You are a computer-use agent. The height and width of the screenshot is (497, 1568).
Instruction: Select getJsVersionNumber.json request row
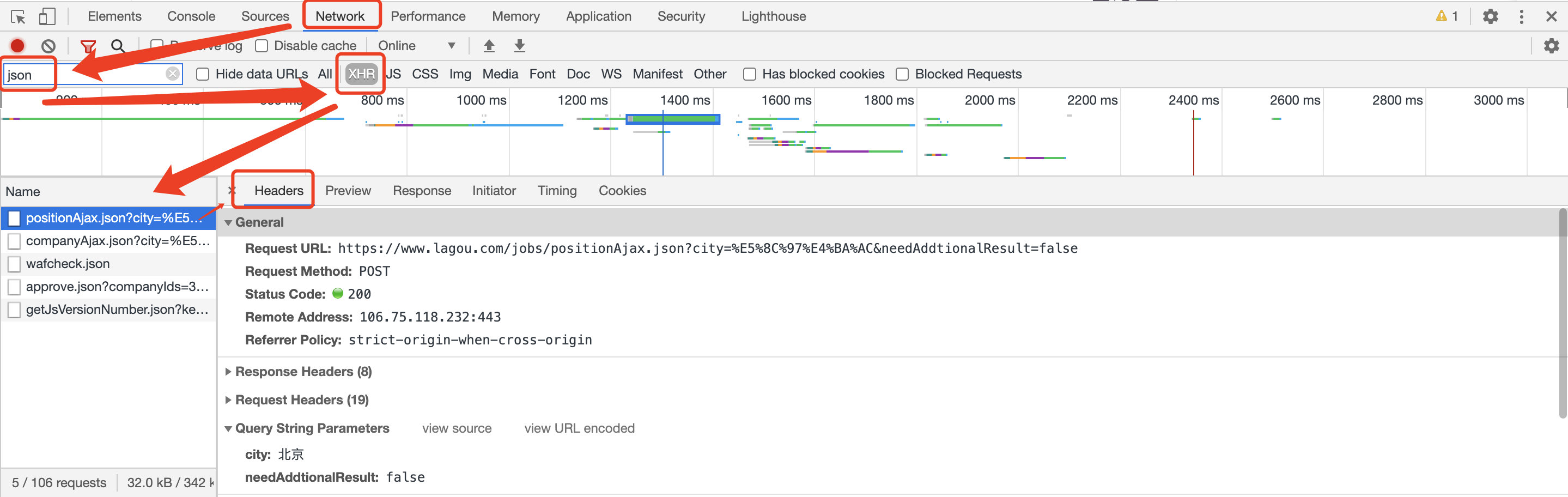[108, 310]
